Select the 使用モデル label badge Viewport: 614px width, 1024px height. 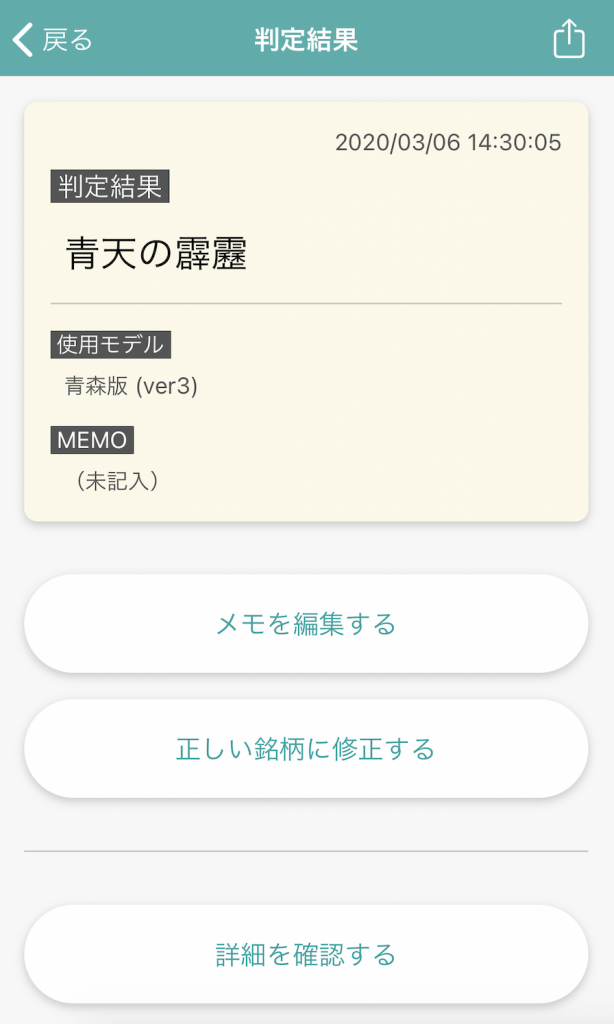[x=111, y=345]
